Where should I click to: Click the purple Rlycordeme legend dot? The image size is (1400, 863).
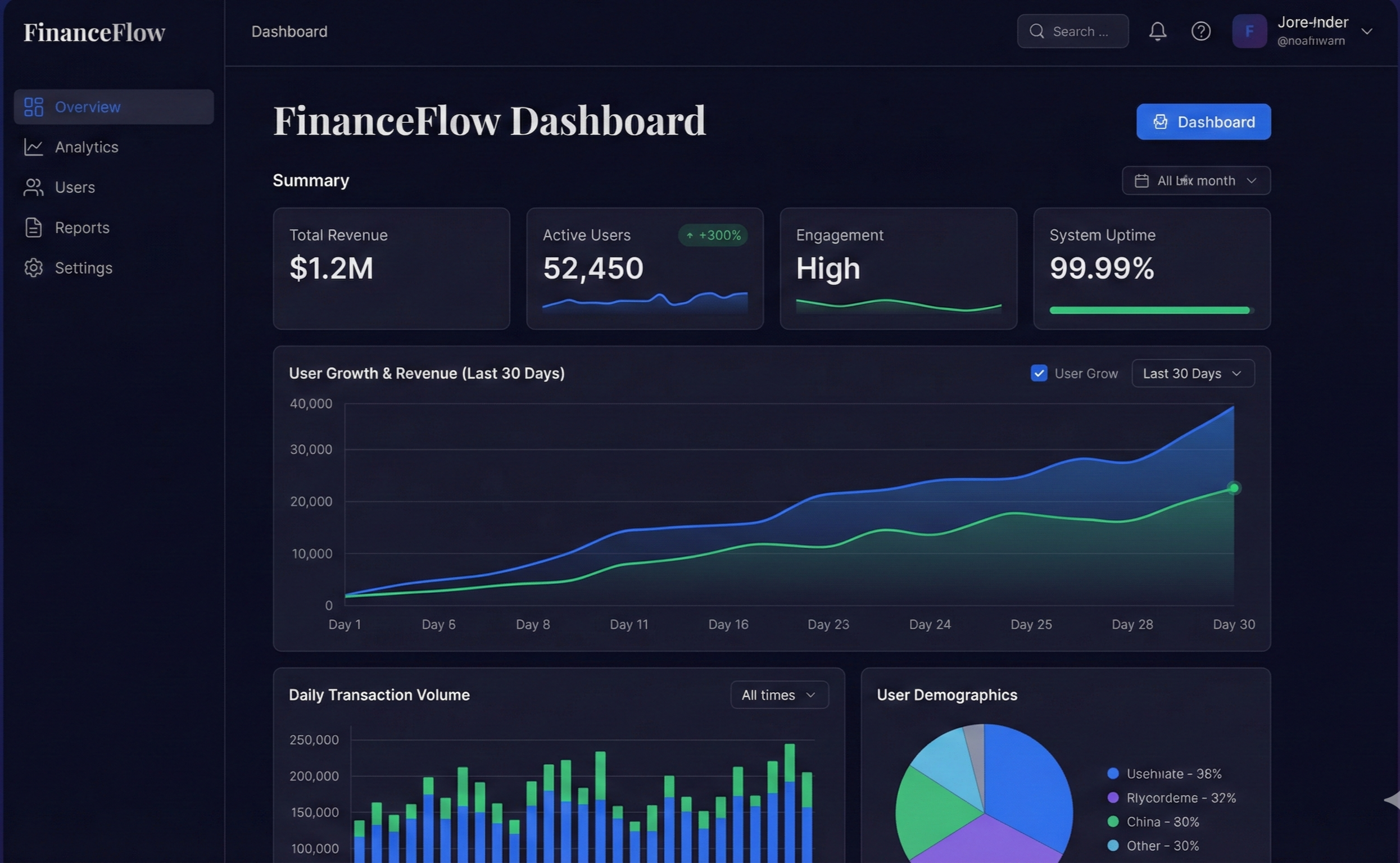tap(1113, 798)
